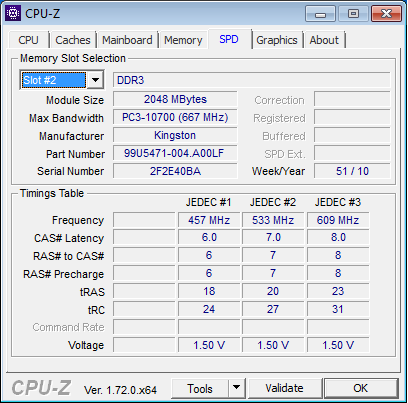Click the Kingston manufacturer value
408x403 pixels.
[175, 135]
